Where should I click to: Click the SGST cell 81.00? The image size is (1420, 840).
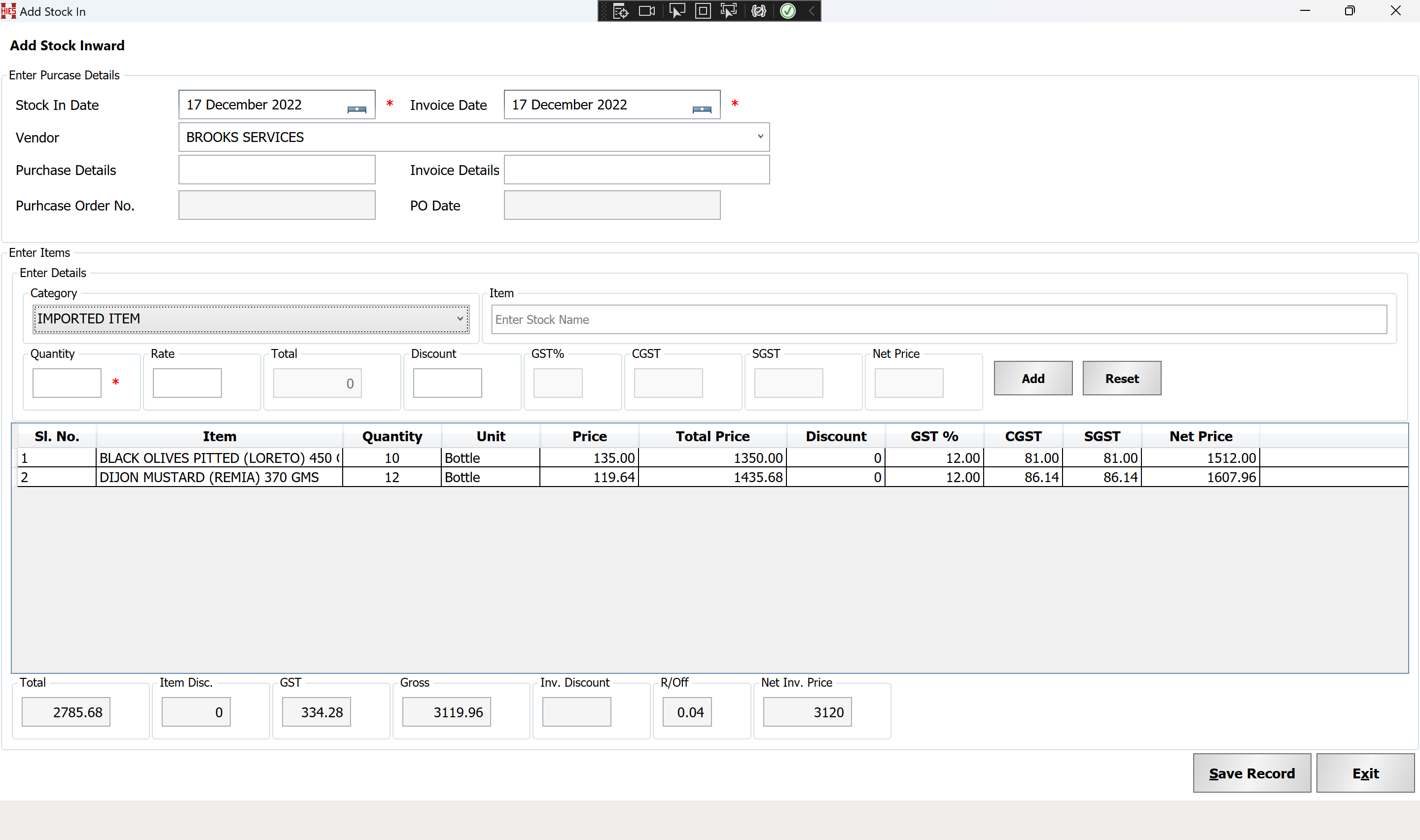click(1102, 457)
